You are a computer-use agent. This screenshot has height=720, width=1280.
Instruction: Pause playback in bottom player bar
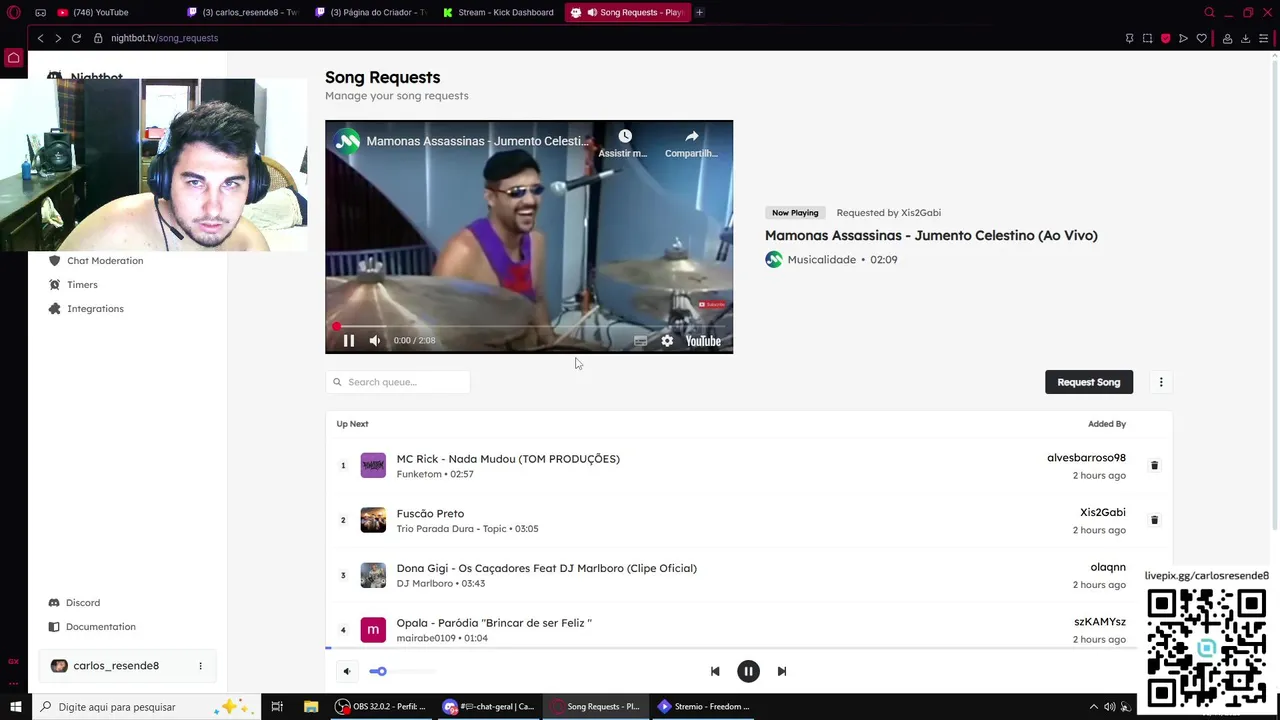748,672
